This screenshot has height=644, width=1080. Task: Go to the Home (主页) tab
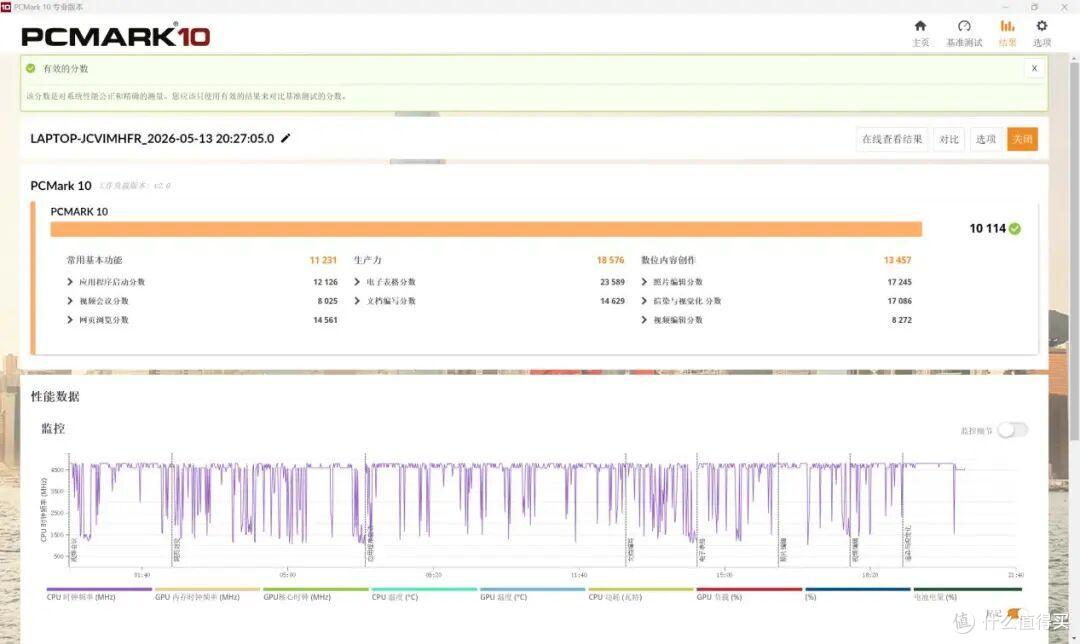coord(920,33)
